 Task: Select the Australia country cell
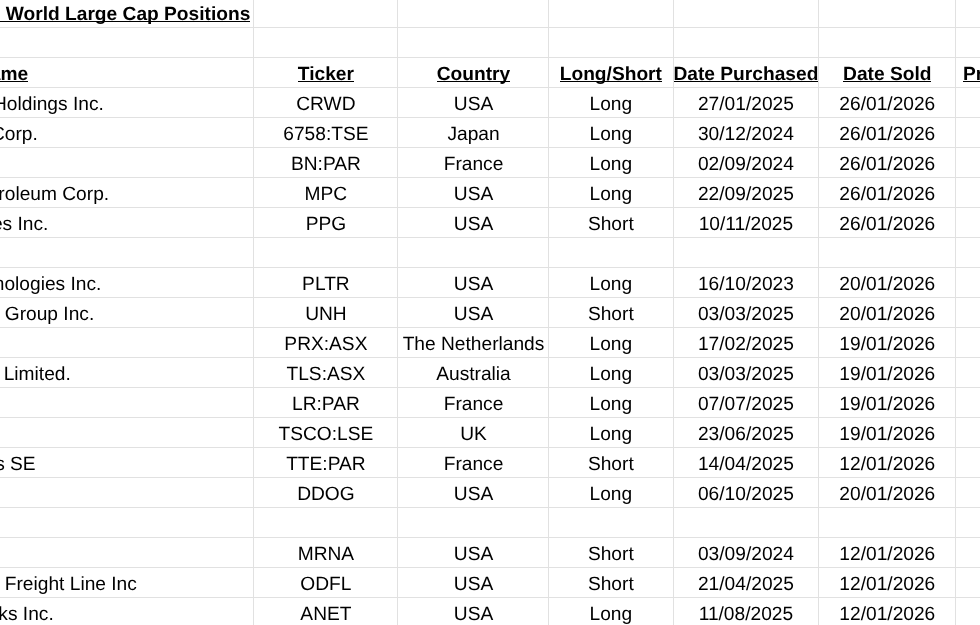pos(473,374)
